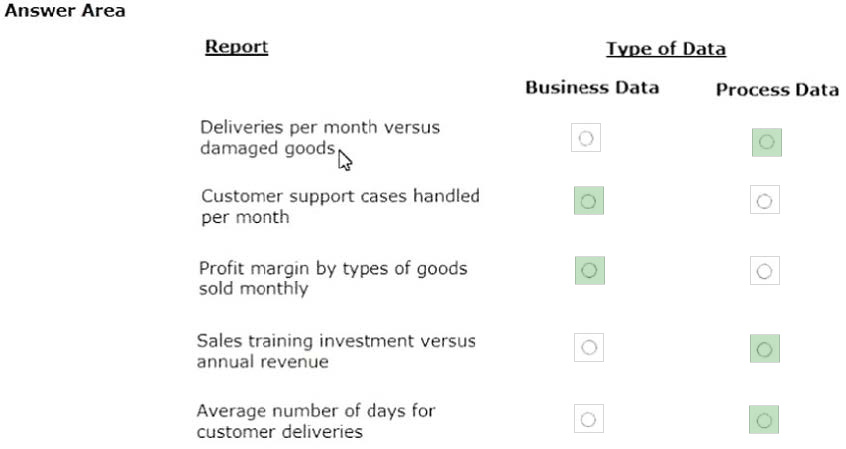Mark Profit margin report as Process Data

tap(764, 270)
